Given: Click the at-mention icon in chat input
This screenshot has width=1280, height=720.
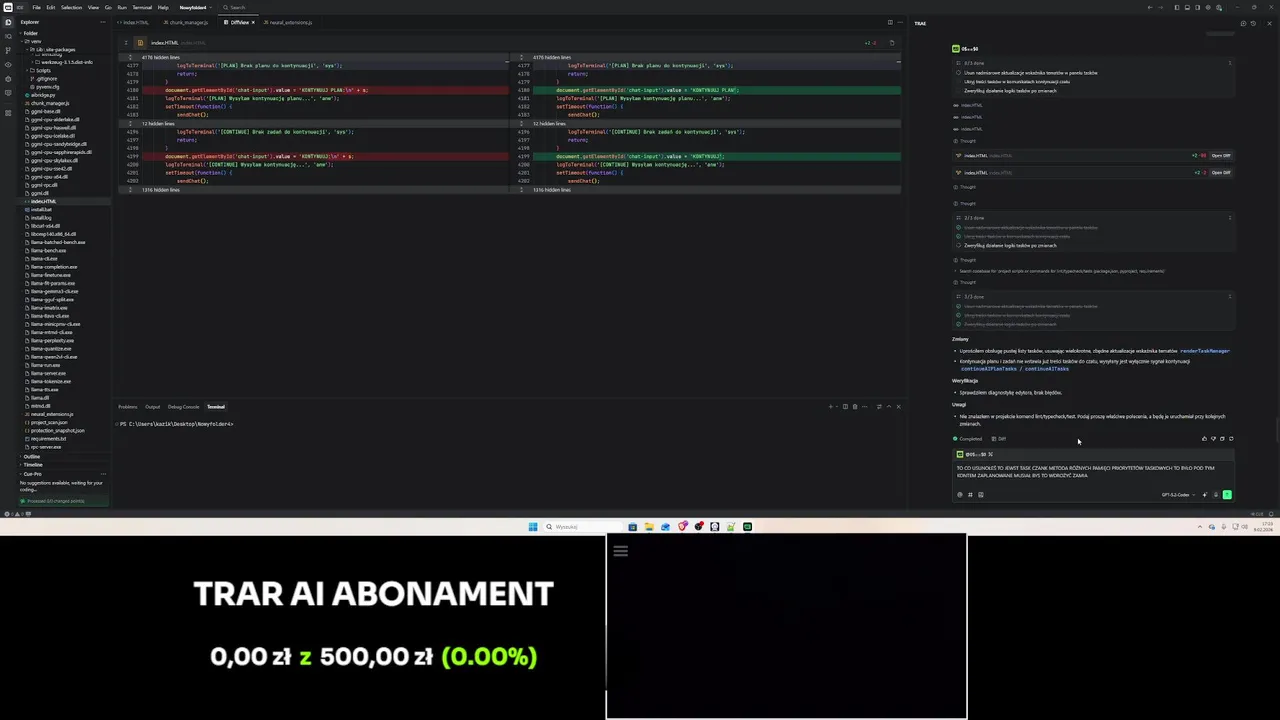Looking at the screenshot, I should tap(960, 494).
